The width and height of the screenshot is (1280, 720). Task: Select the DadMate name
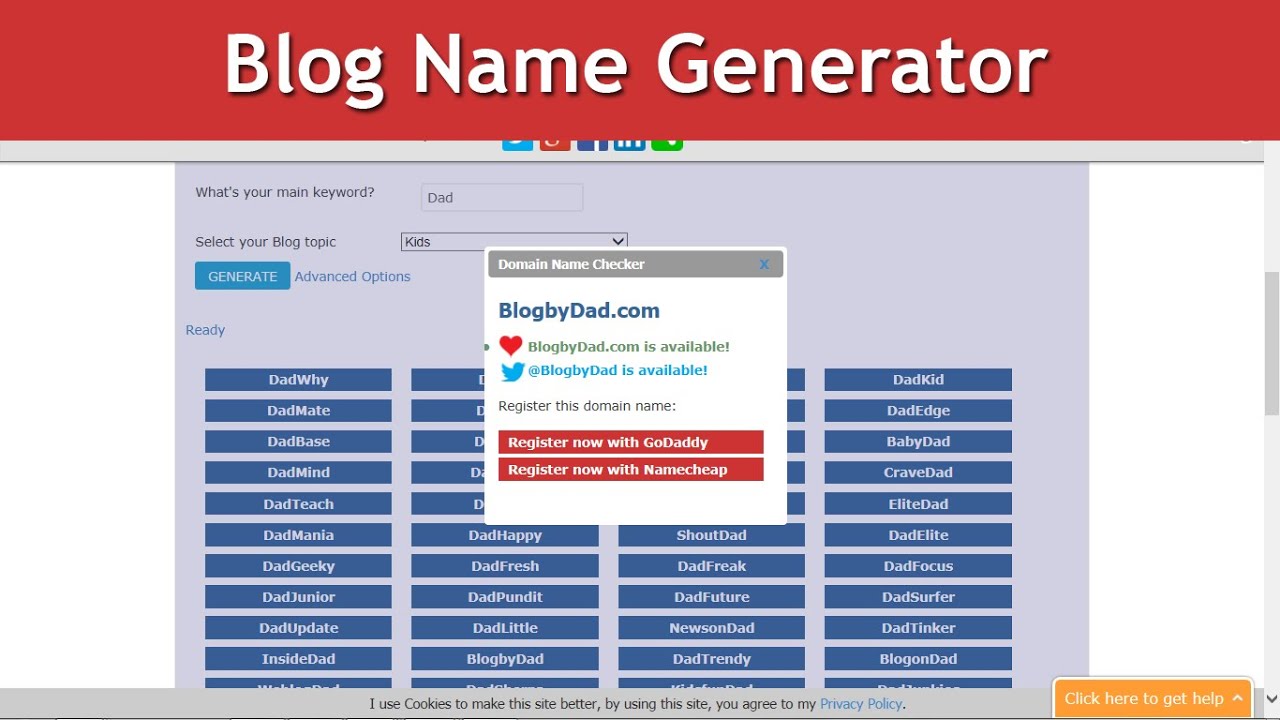click(x=298, y=411)
